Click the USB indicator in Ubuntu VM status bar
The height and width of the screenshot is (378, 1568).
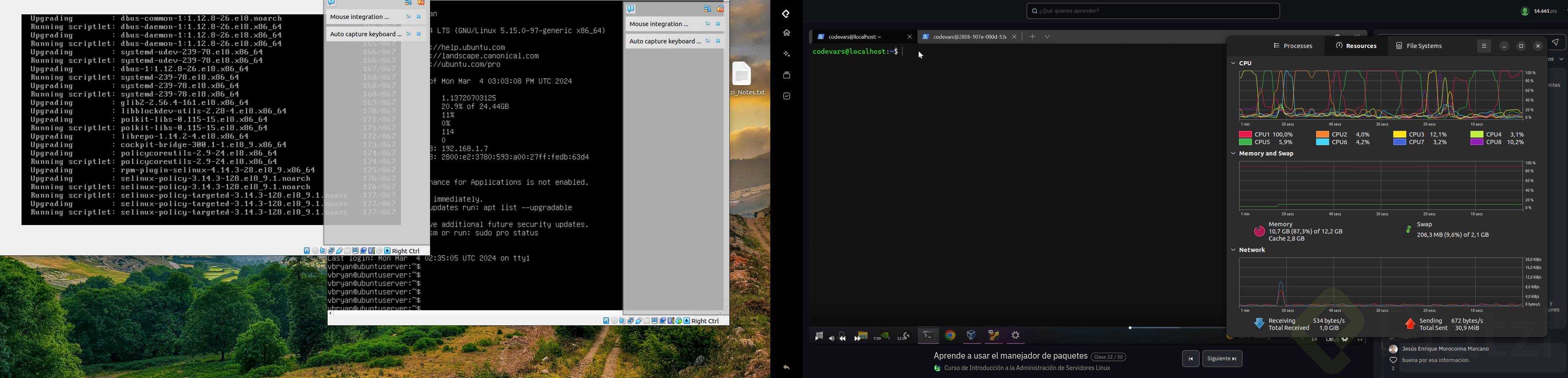coord(639,321)
